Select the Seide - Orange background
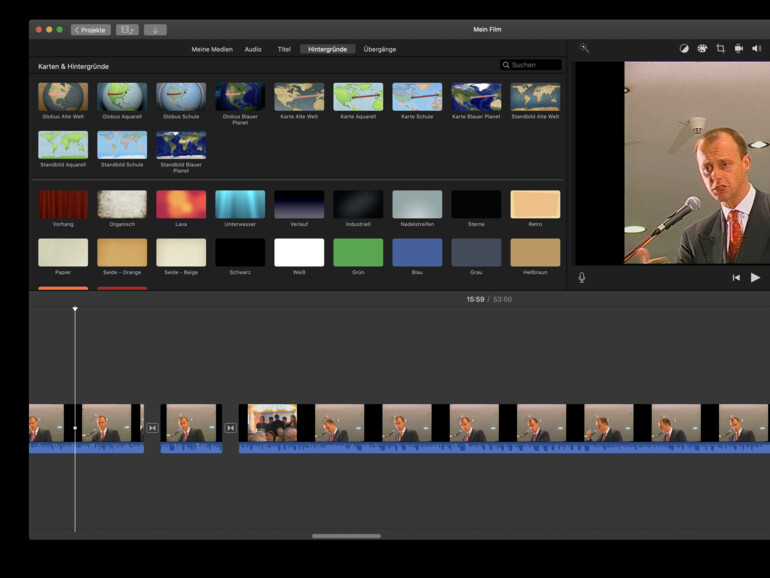Screen dimensions: 770x578 tap(122, 252)
